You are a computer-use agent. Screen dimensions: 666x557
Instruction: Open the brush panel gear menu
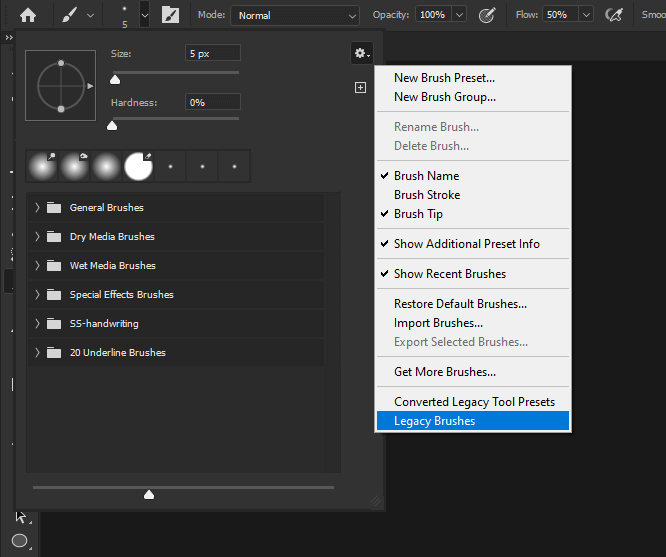[361, 53]
